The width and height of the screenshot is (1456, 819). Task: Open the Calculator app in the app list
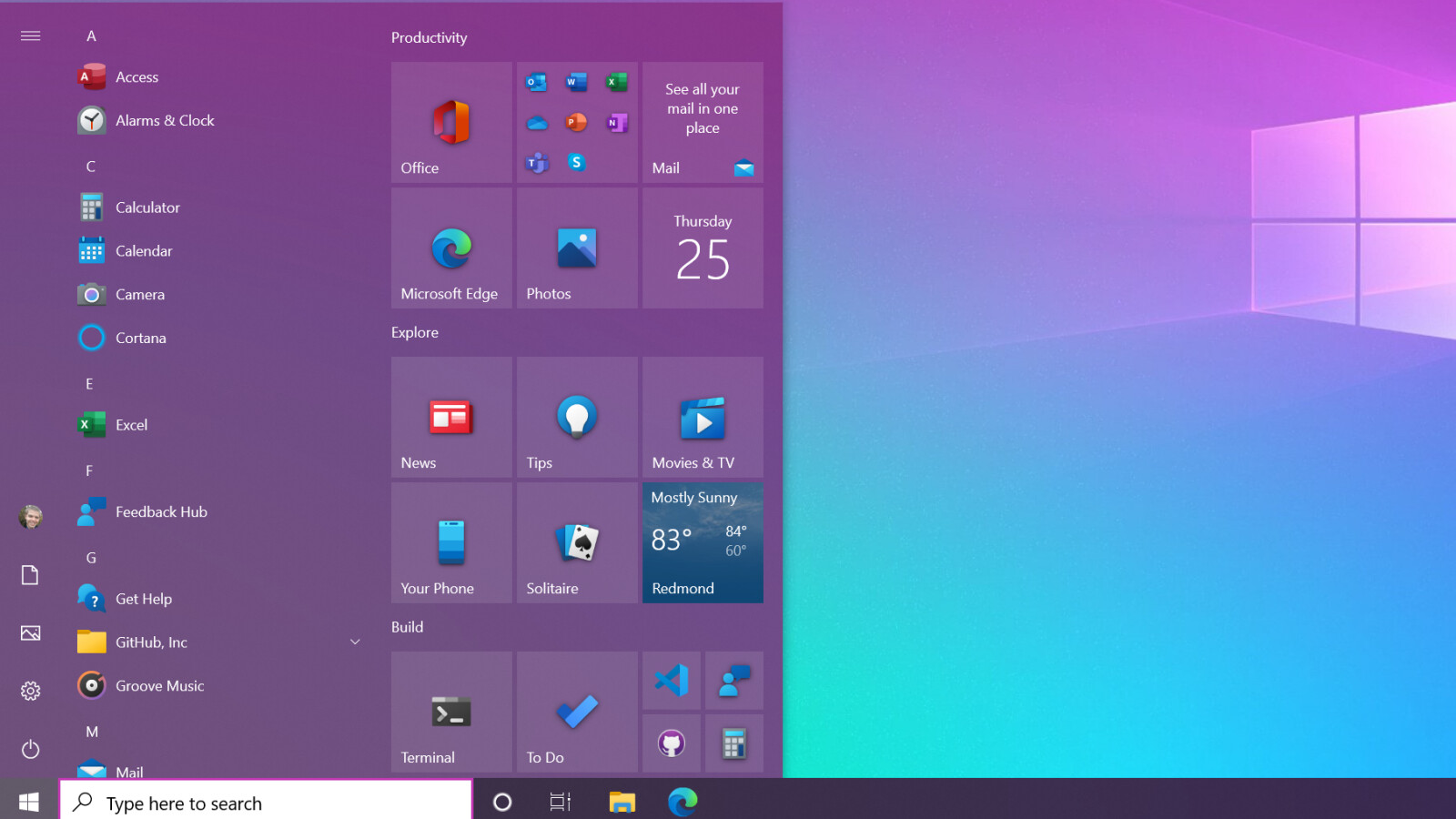(218, 207)
